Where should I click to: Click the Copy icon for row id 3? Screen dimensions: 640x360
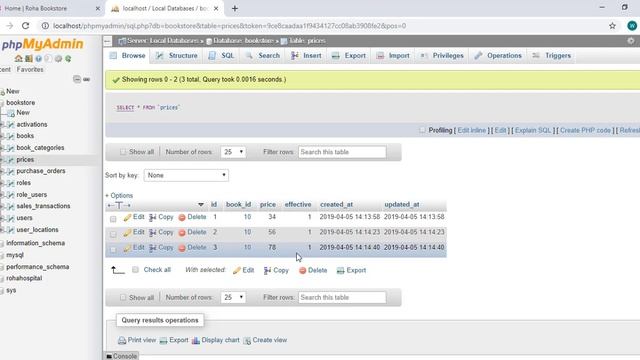point(153,248)
